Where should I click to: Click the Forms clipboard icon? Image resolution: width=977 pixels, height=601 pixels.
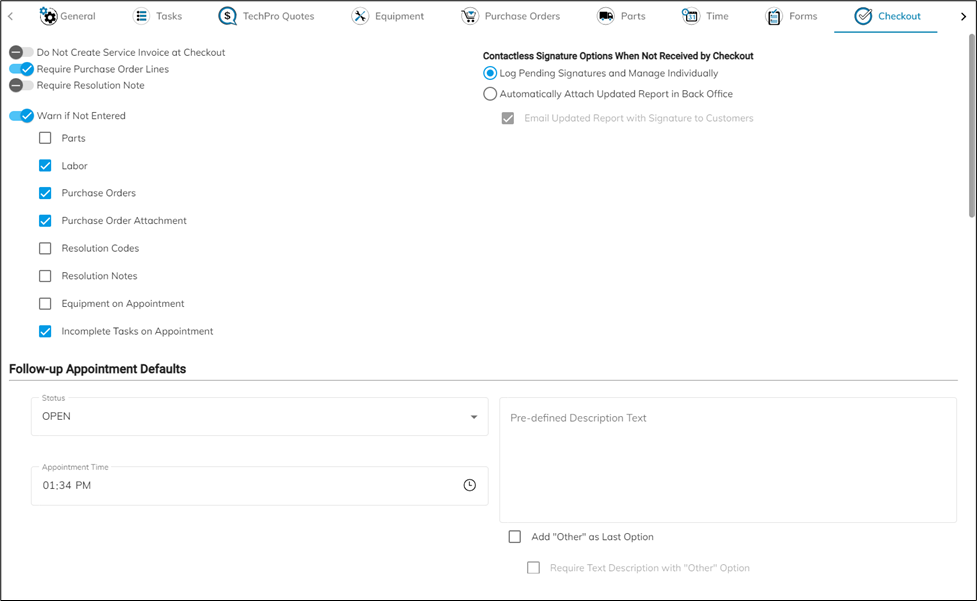773,16
